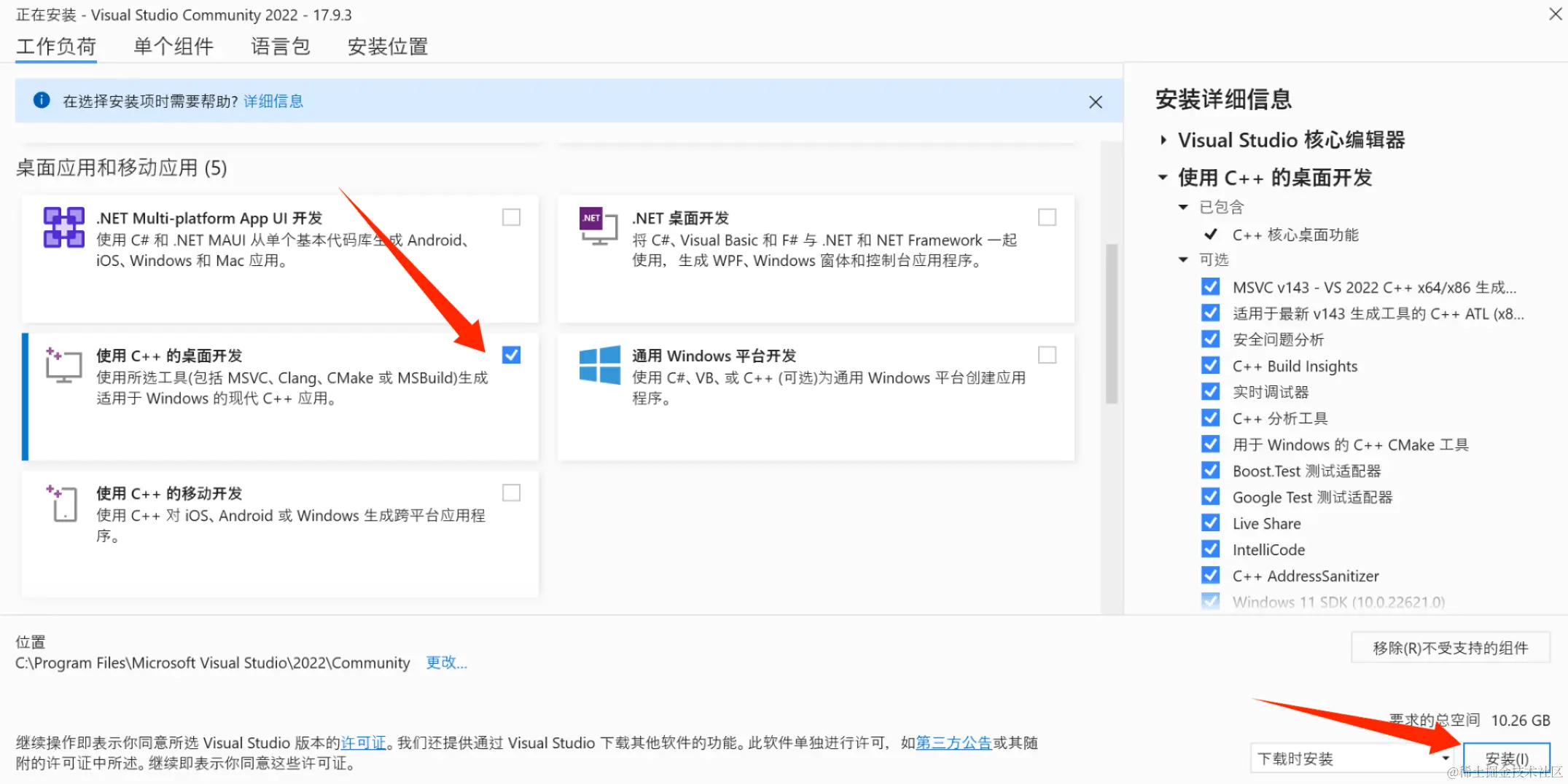Collapse the 使用 C++ 的桌面开发 details section
This screenshot has height=784, width=1568.
[x=1163, y=177]
